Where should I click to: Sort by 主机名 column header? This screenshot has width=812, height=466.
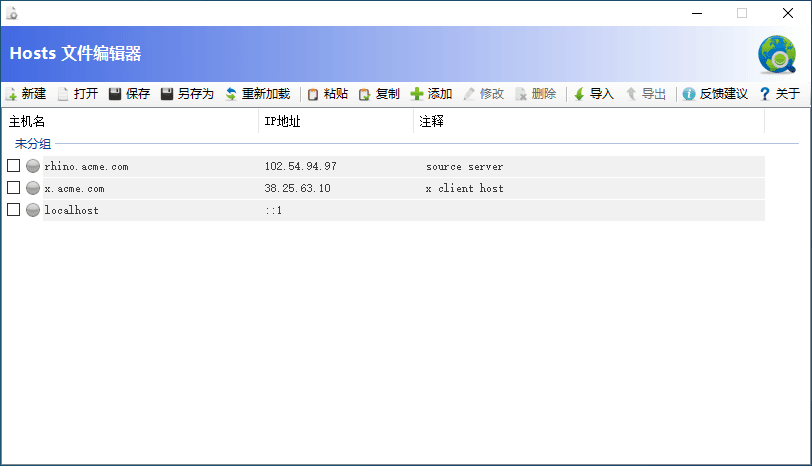pyautogui.click(x=130, y=121)
